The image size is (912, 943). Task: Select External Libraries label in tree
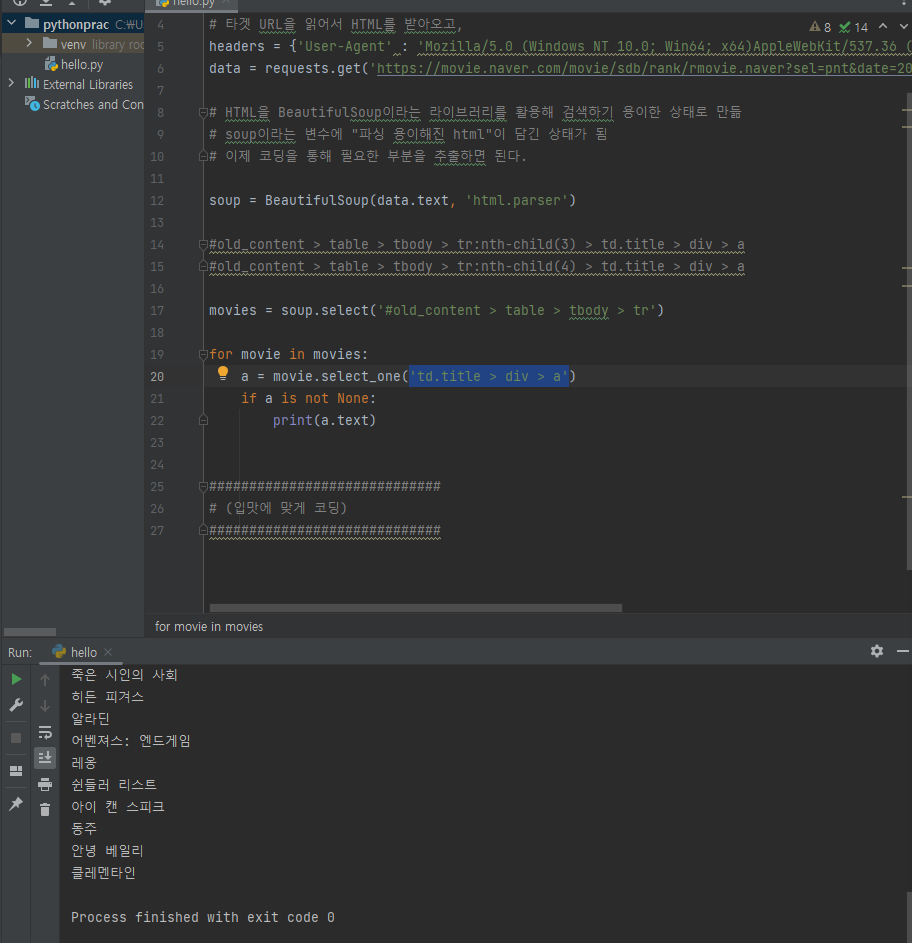click(88, 84)
